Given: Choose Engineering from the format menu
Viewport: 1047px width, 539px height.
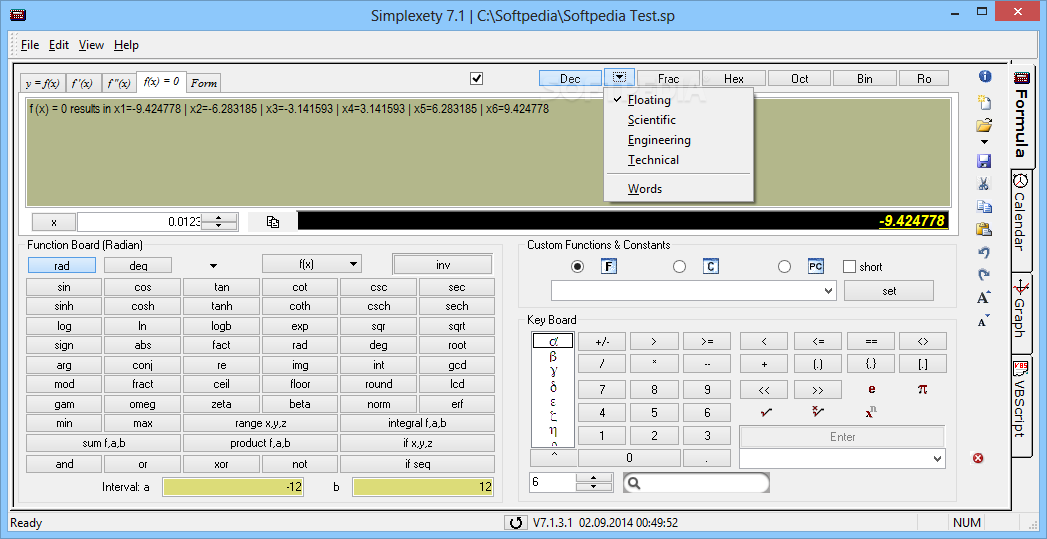Looking at the screenshot, I should tap(678, 140).
